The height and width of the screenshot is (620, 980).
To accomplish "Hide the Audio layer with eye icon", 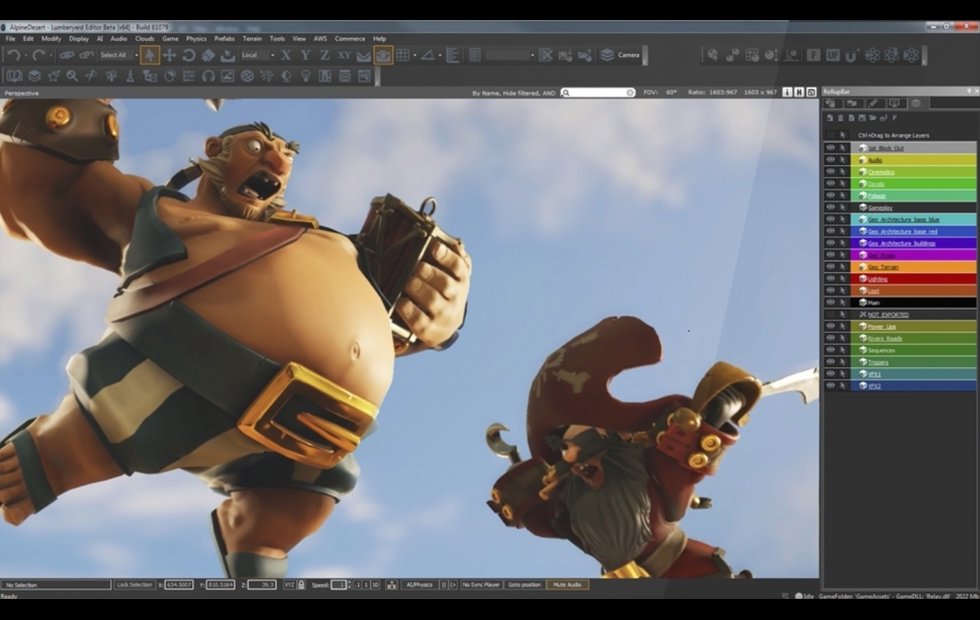I will coord(830,160).
